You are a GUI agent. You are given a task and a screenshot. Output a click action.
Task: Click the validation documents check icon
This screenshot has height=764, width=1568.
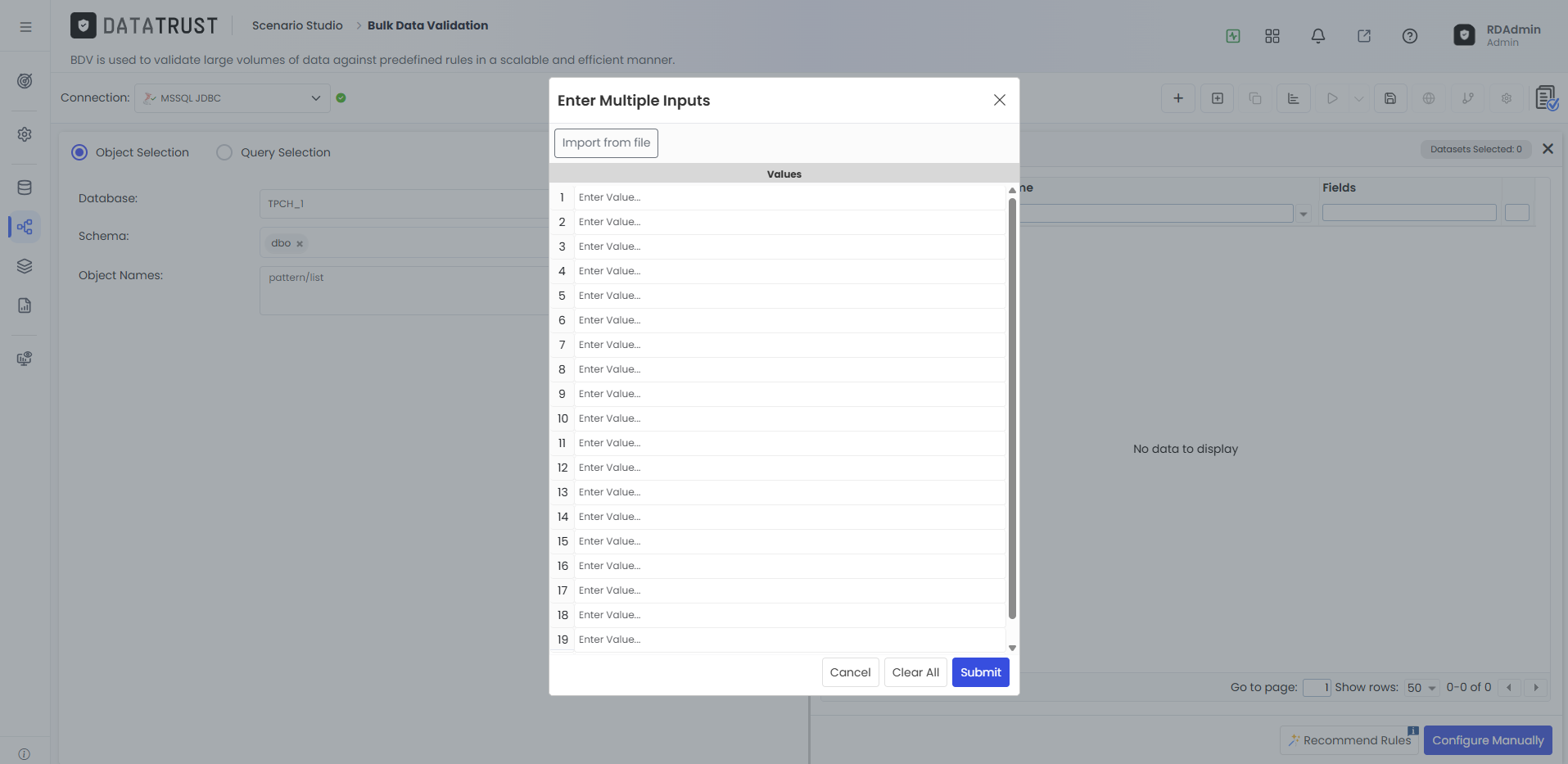[1547, 98]
